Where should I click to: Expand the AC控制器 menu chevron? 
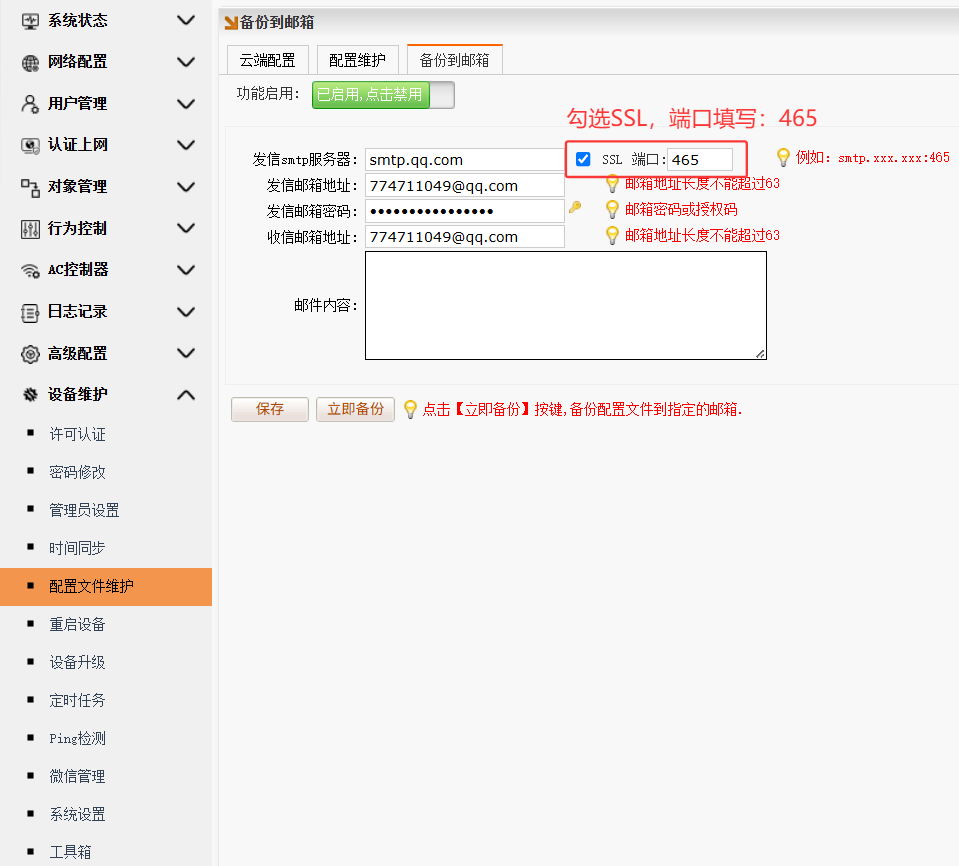[x=186, y=270]
